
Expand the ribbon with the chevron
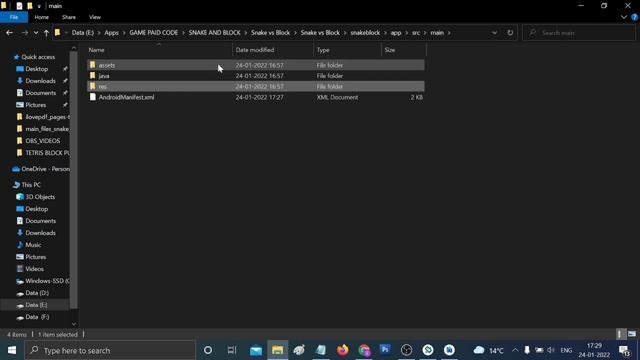623,17
